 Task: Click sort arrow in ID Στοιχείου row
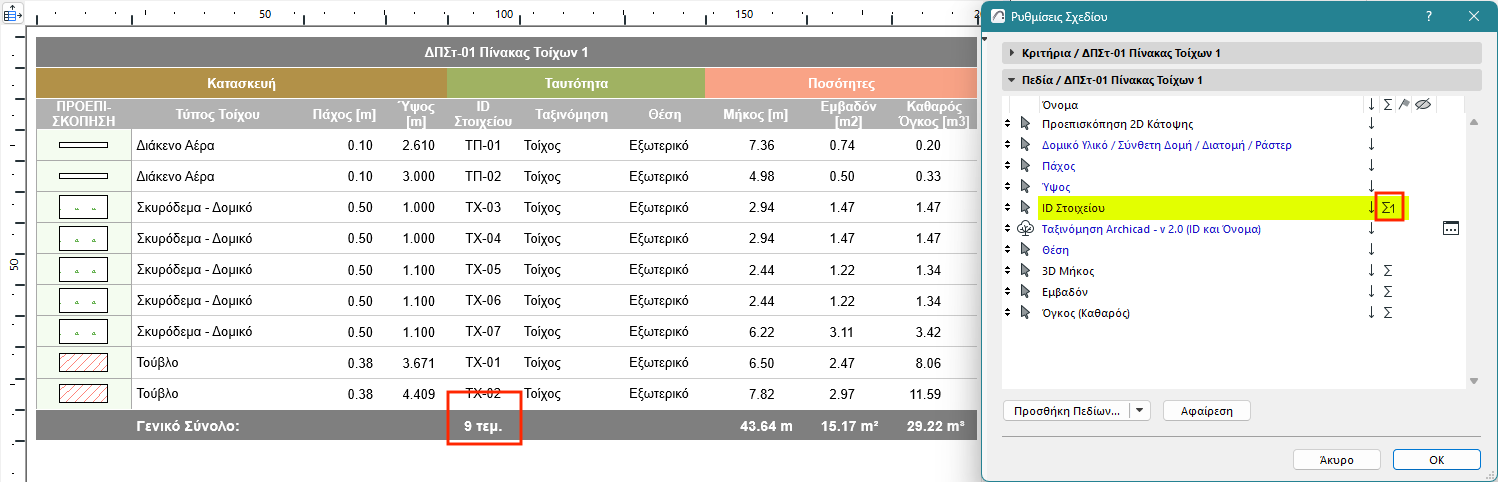[x=1371, y=208]
